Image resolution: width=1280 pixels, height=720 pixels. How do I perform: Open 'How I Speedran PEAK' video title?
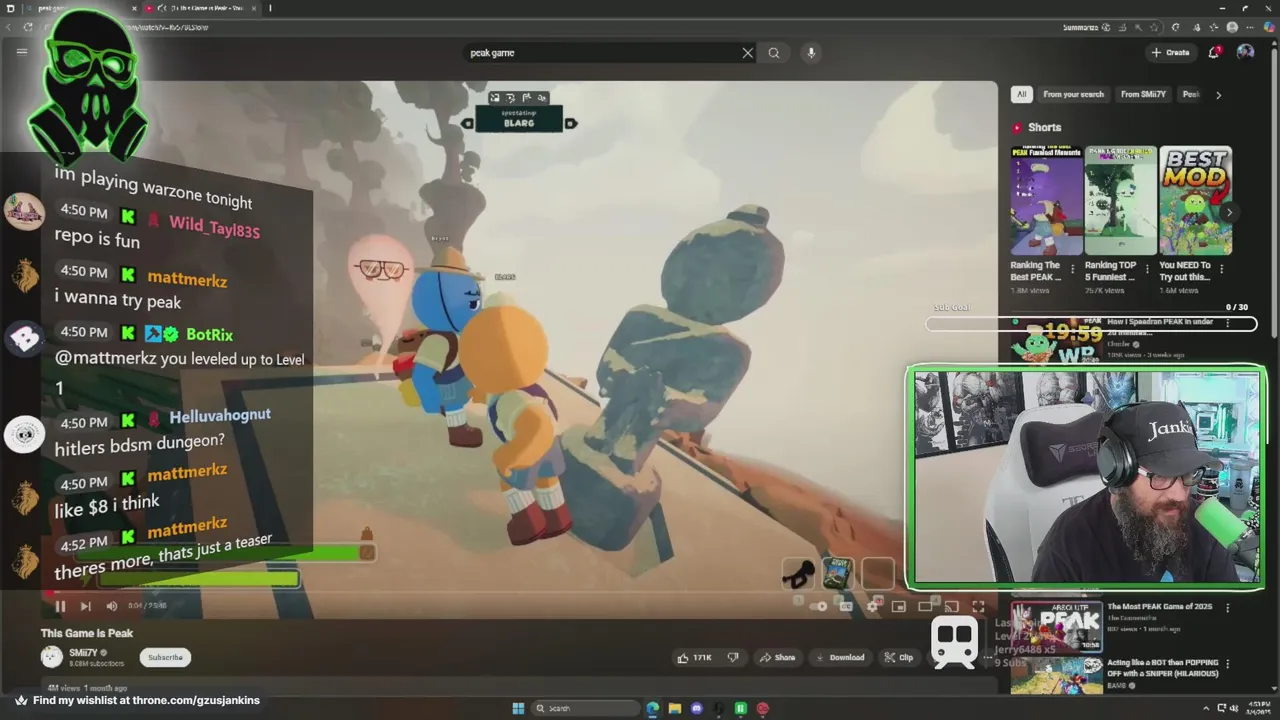[1160, 327]
